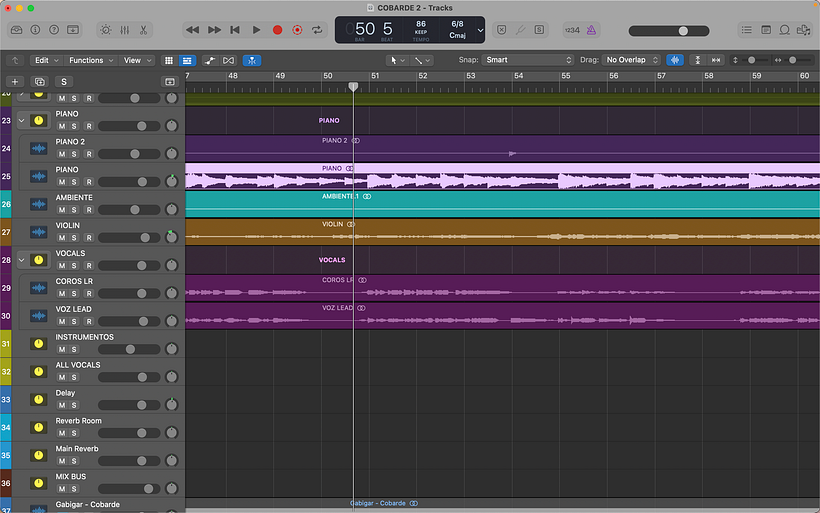Open the Note Pads
820x513 pixels.
tap(766, 30)
